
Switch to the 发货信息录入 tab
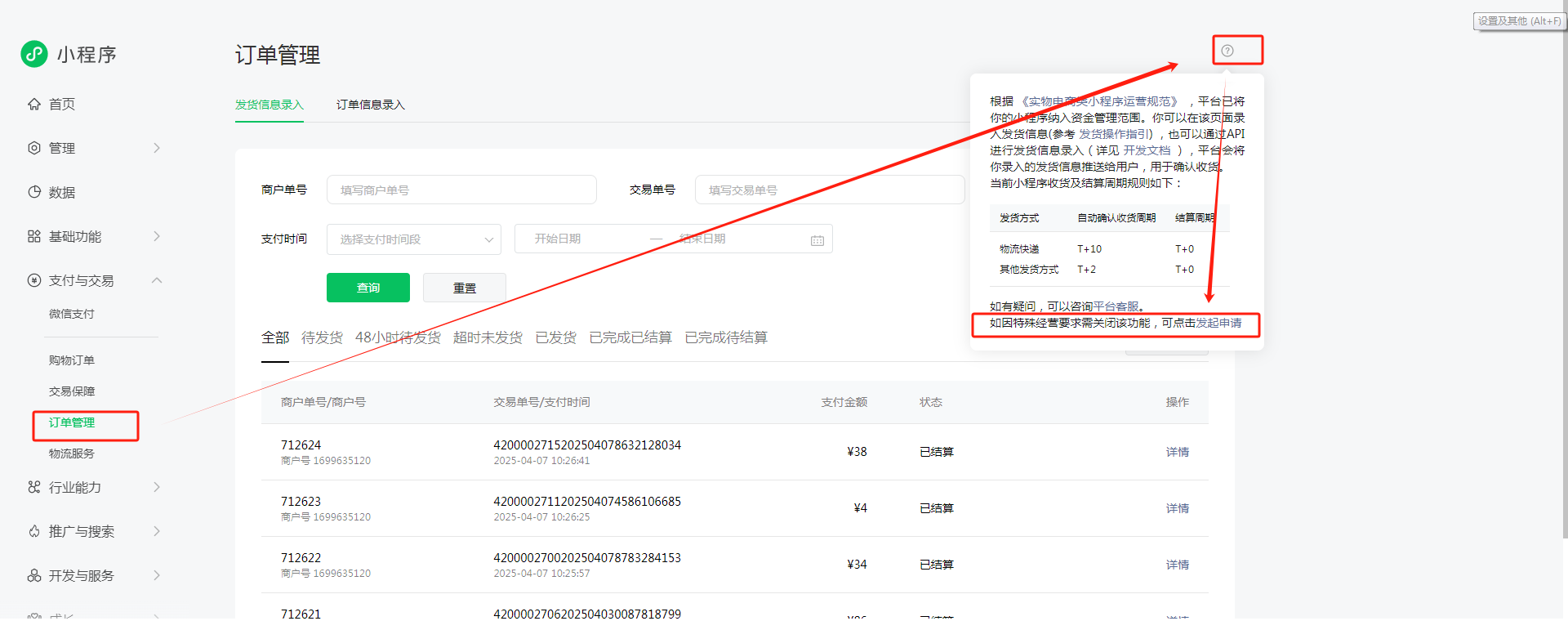(269, 105)
